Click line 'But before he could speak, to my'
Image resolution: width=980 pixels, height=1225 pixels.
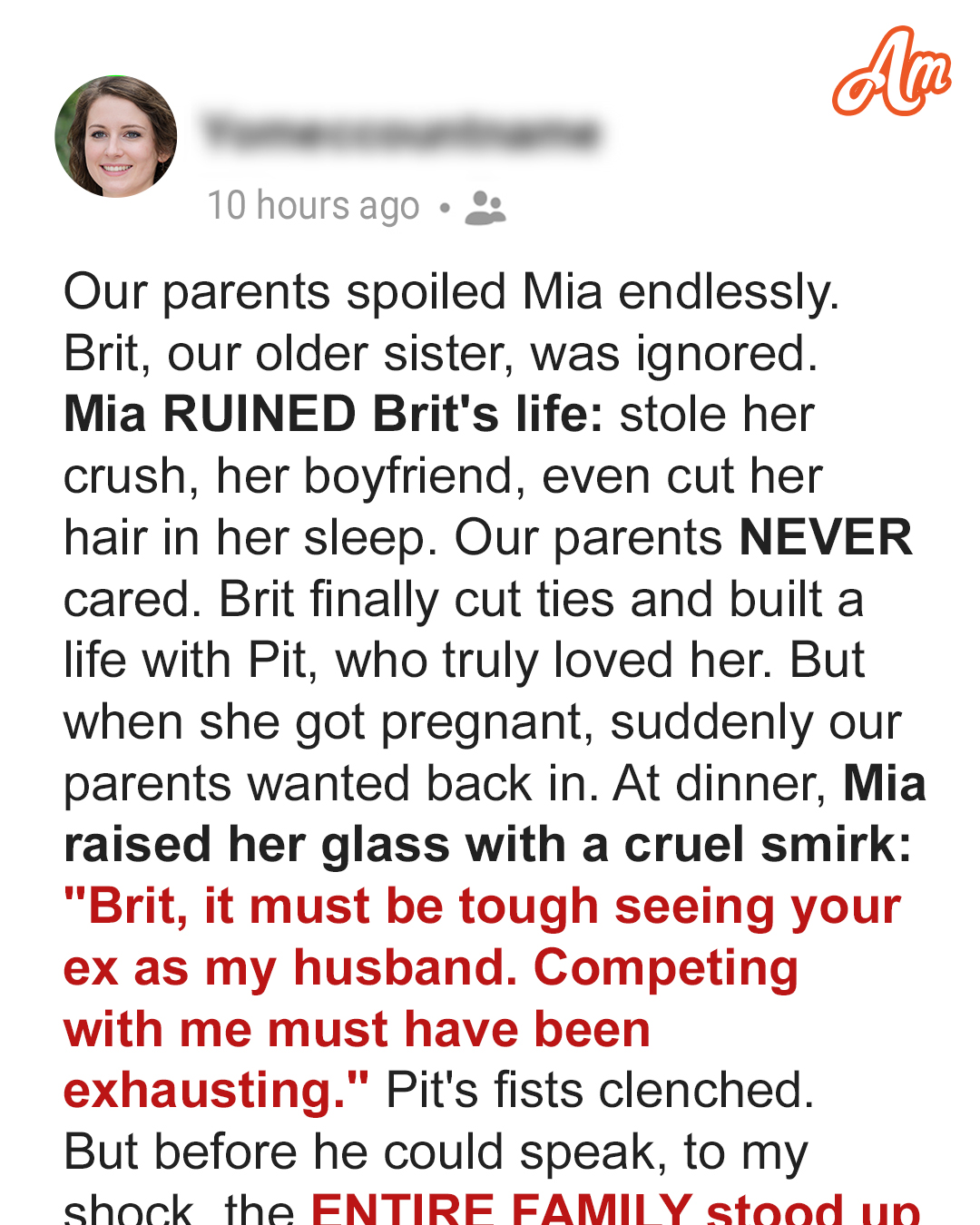[x=436, y=1153]
